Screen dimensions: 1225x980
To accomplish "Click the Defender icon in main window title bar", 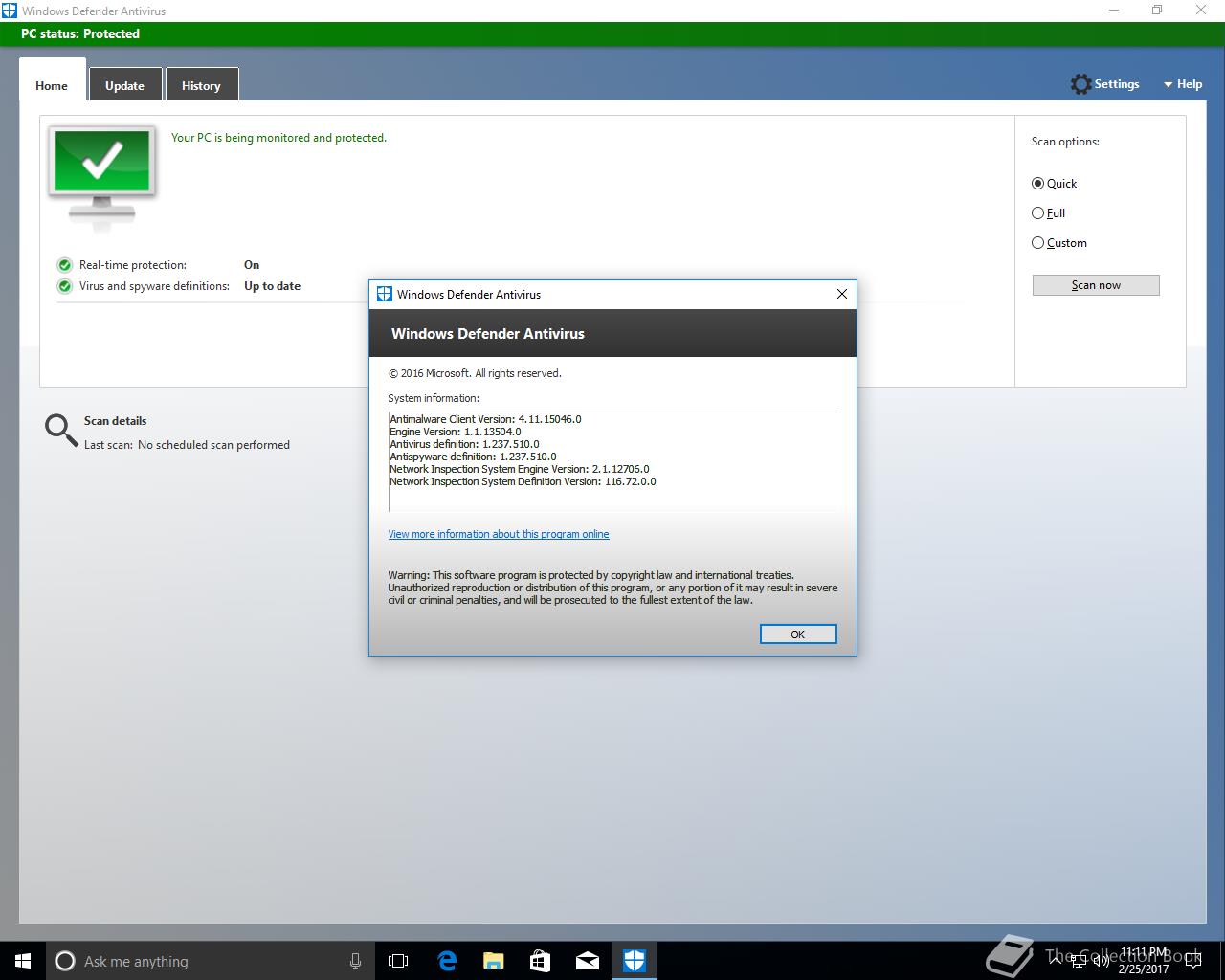I will coord(9,11).
